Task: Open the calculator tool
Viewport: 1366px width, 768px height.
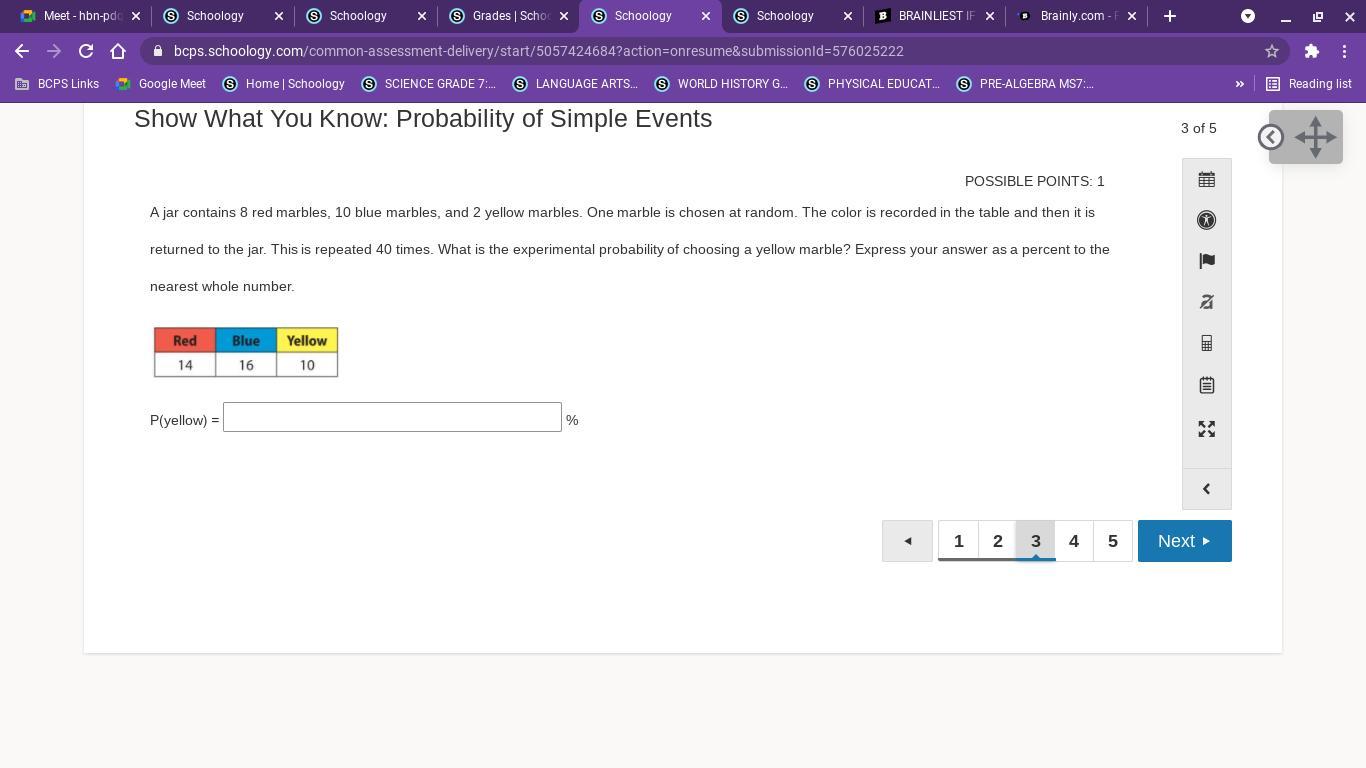Action: coord(1207,344)
